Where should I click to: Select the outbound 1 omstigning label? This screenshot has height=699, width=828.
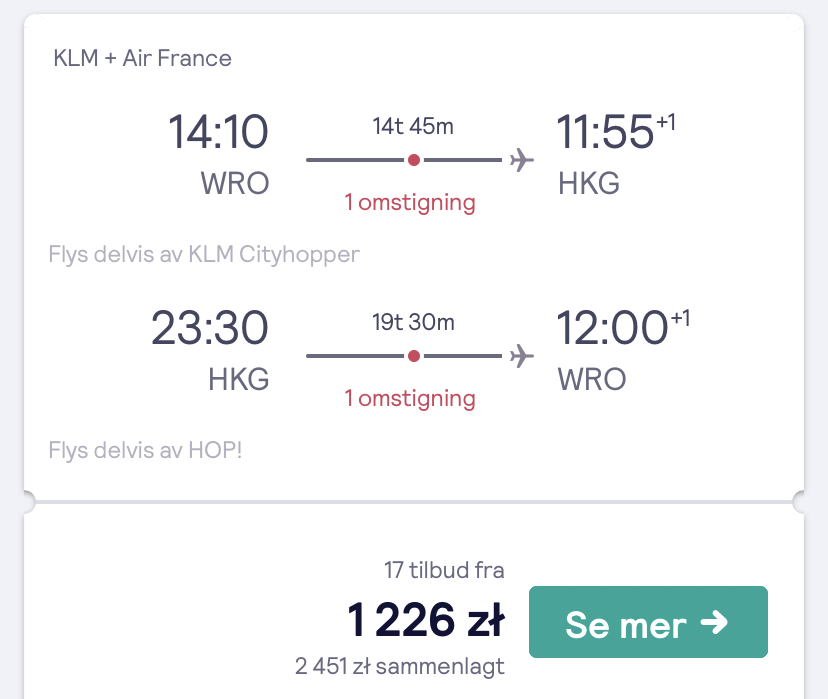coord(410,203)
